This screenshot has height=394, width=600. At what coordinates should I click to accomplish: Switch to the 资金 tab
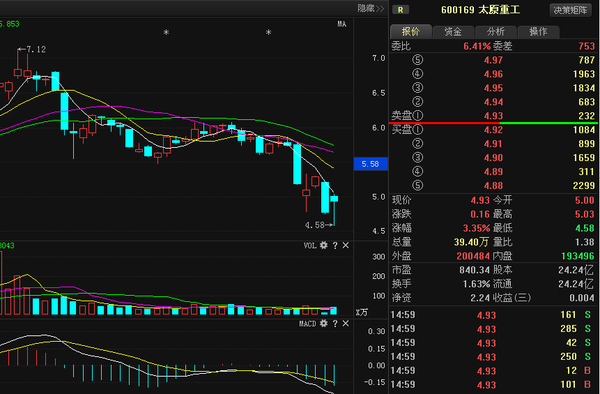pyautogui.click(x=453, y=32)
